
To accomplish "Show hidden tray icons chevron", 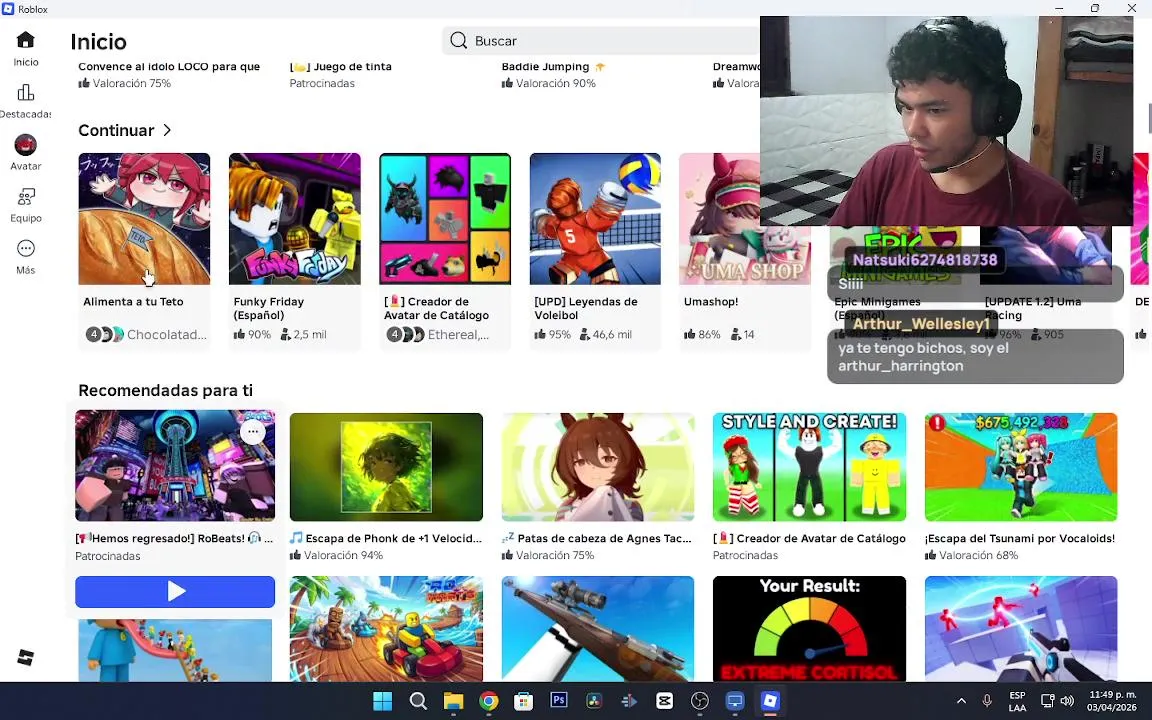I will click(x=961, y=701).
